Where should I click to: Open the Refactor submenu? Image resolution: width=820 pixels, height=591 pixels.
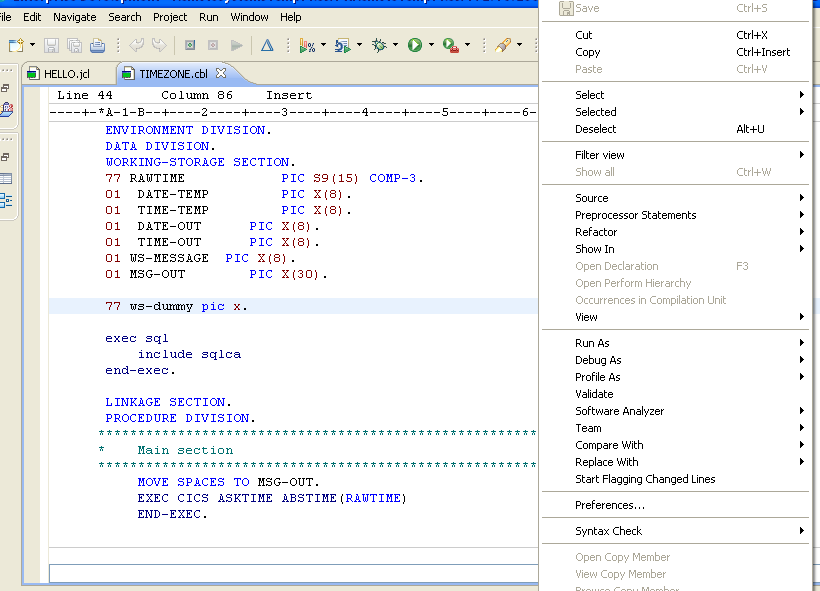[x=676, y=232]
